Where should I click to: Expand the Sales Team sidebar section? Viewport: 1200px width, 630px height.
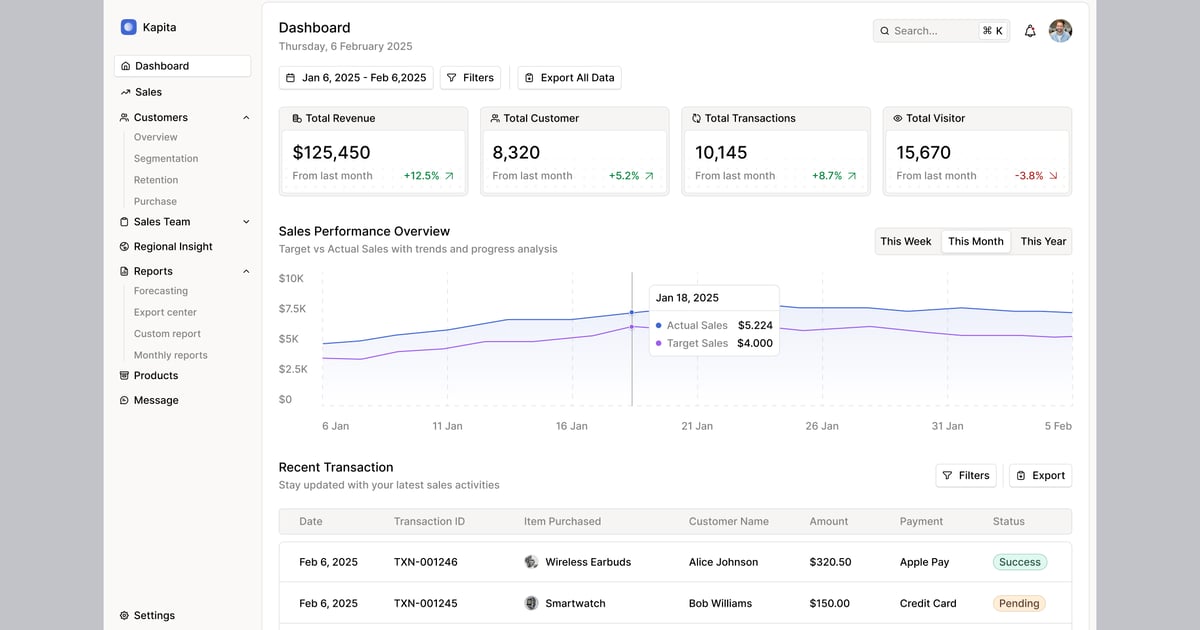[x=246, y=222]
